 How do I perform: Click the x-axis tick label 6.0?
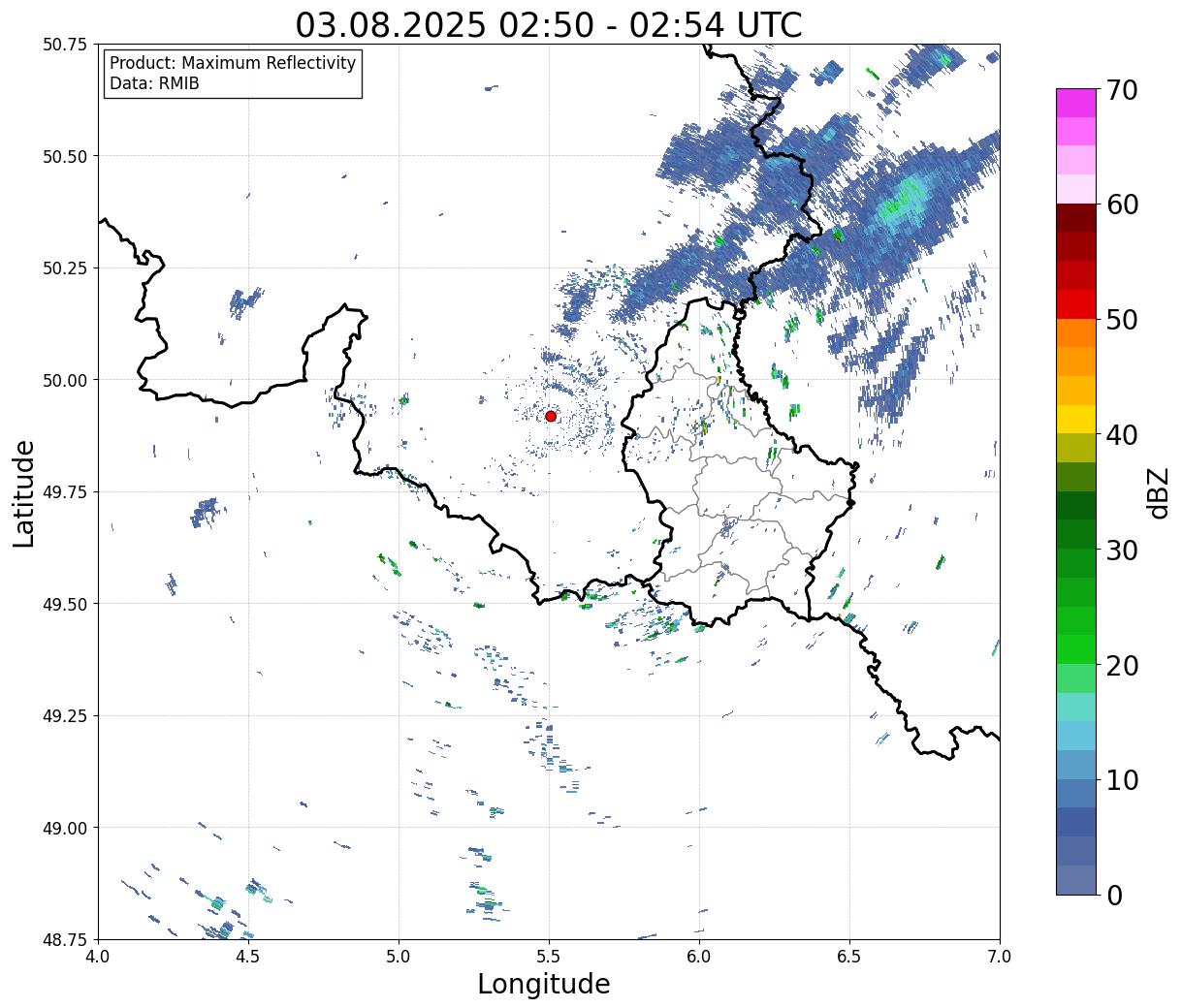698,957
